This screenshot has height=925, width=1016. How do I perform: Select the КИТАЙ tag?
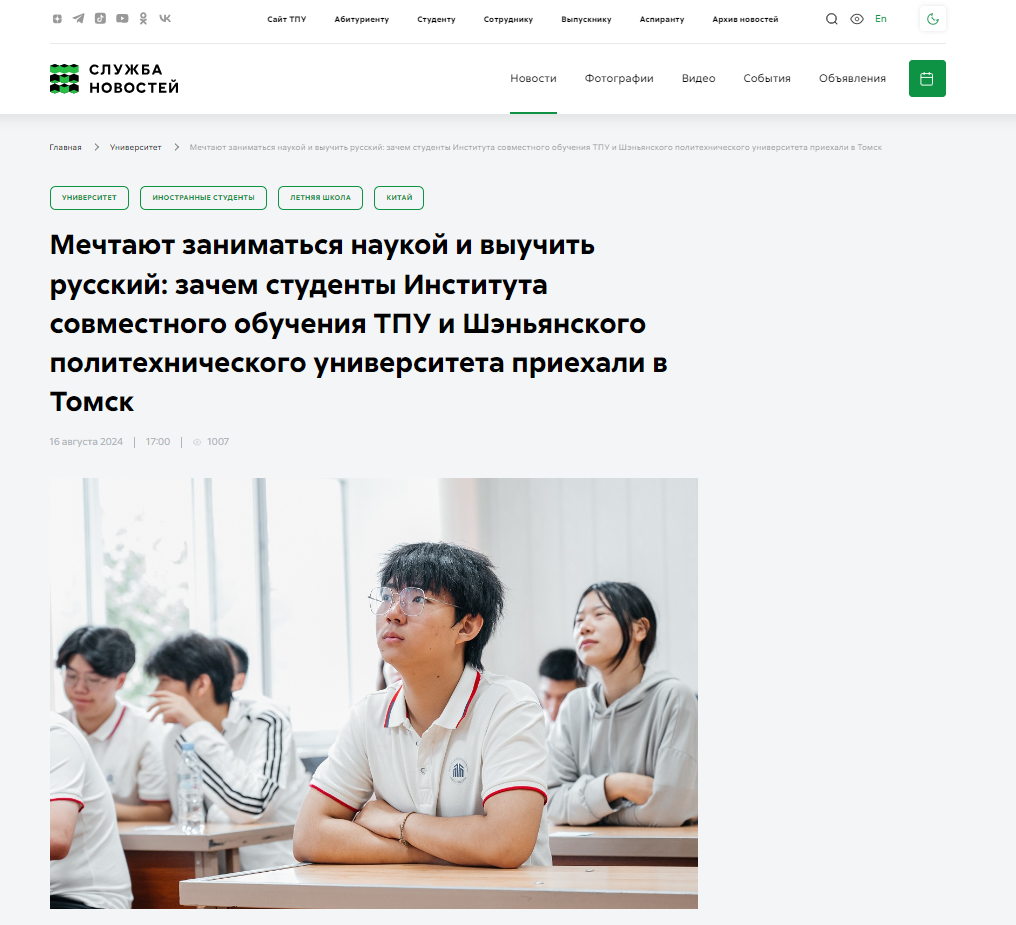click(399, 198)
